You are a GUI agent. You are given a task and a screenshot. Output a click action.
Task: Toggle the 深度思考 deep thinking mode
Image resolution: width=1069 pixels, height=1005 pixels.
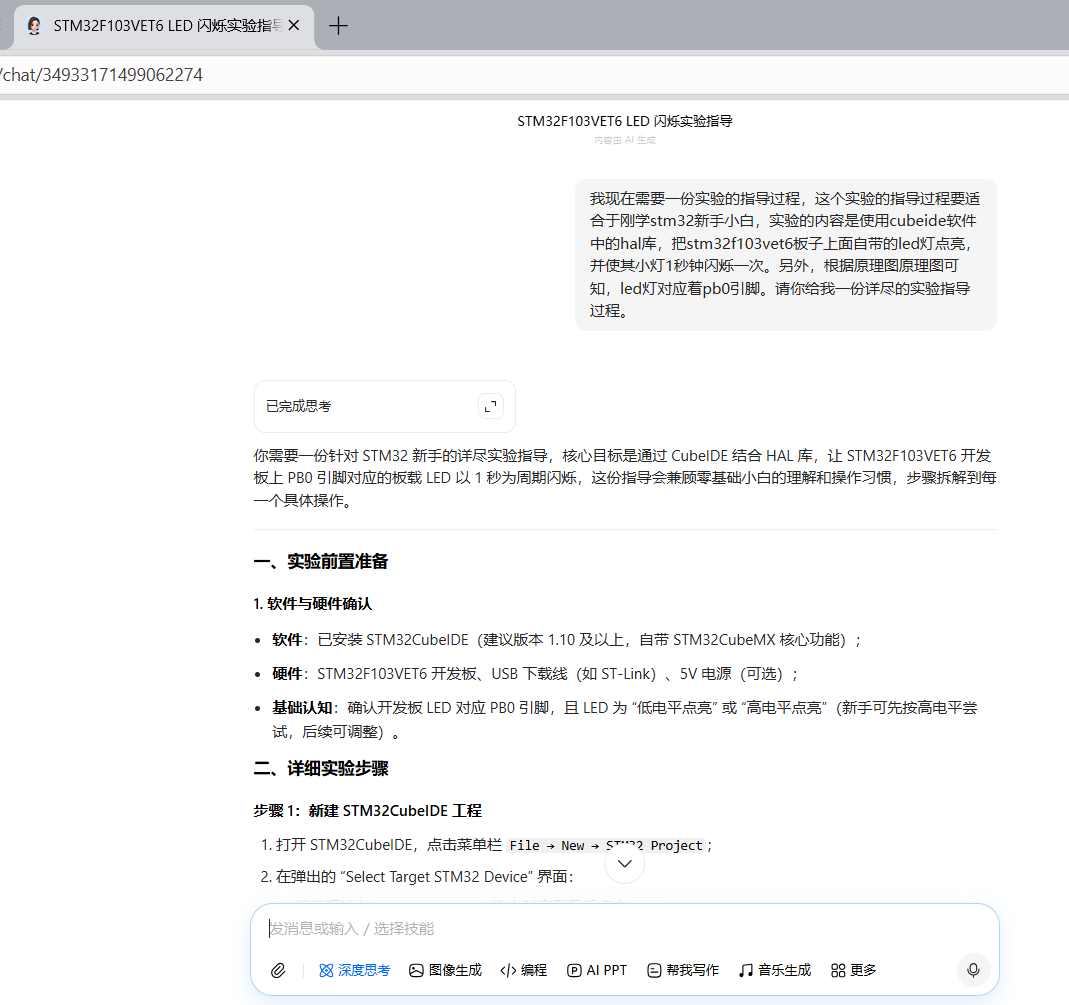pyautogui.click(x=355, y=970)
